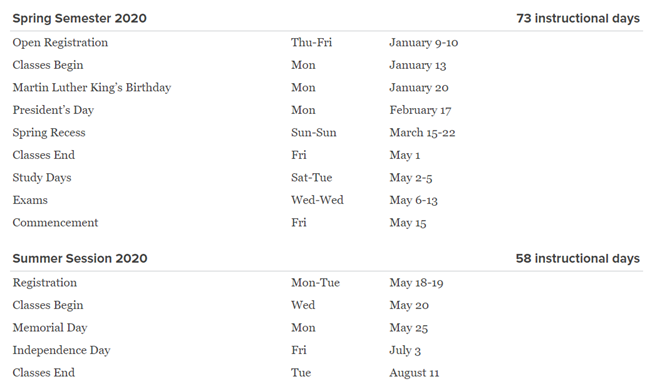650x389 pixels.
Task: Select the July 3 date
Action: tap(405, 350)
